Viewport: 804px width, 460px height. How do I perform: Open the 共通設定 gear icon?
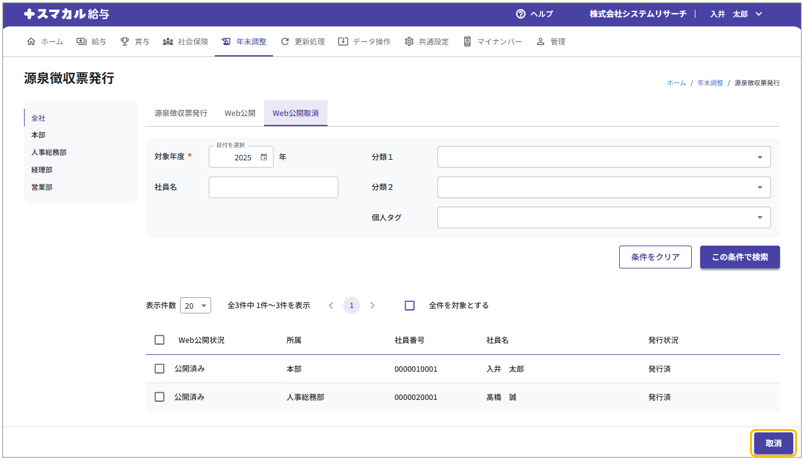pyautogui.click(x=409, y=42)
